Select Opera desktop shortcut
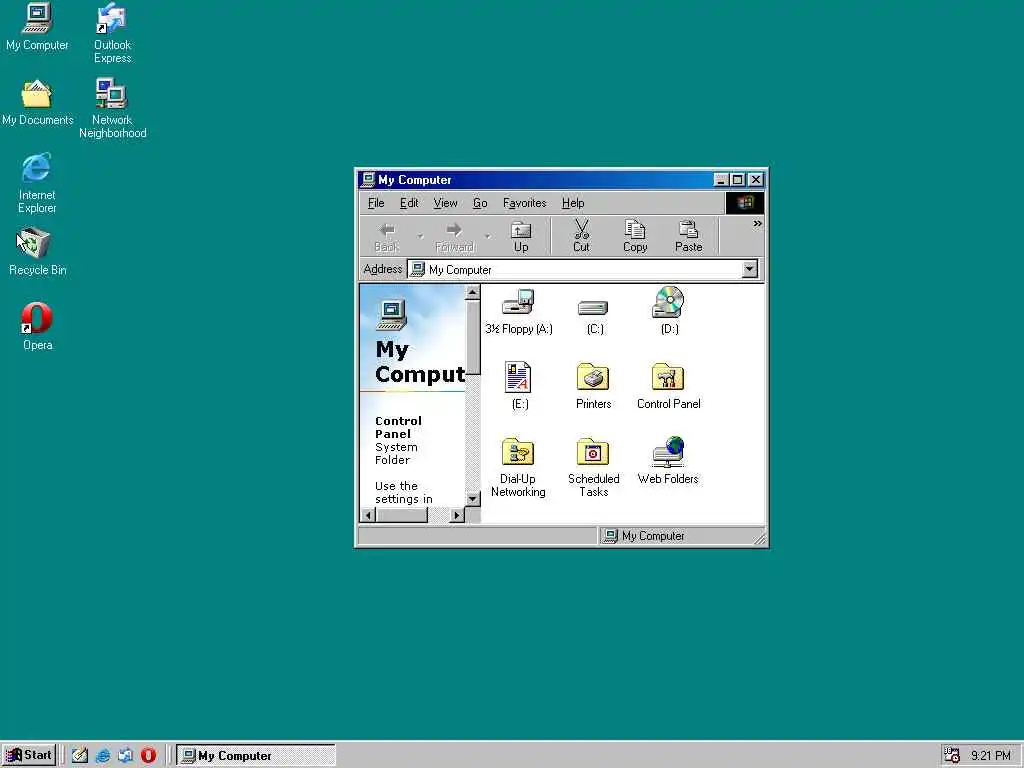 click(37, 327)
